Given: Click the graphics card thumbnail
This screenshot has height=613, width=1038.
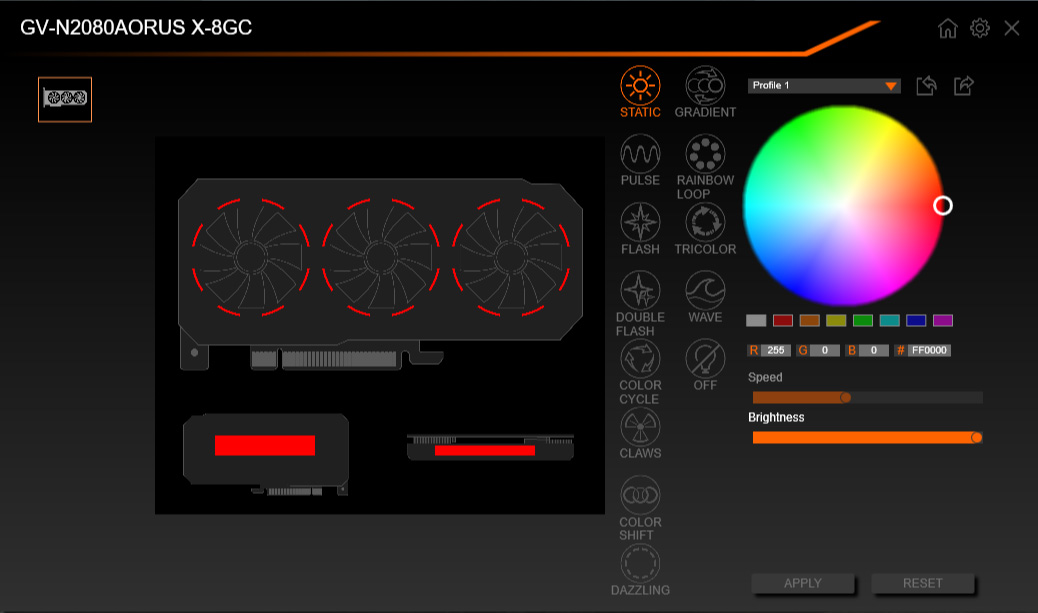Looking at the screenshot, I should point(65,99).
